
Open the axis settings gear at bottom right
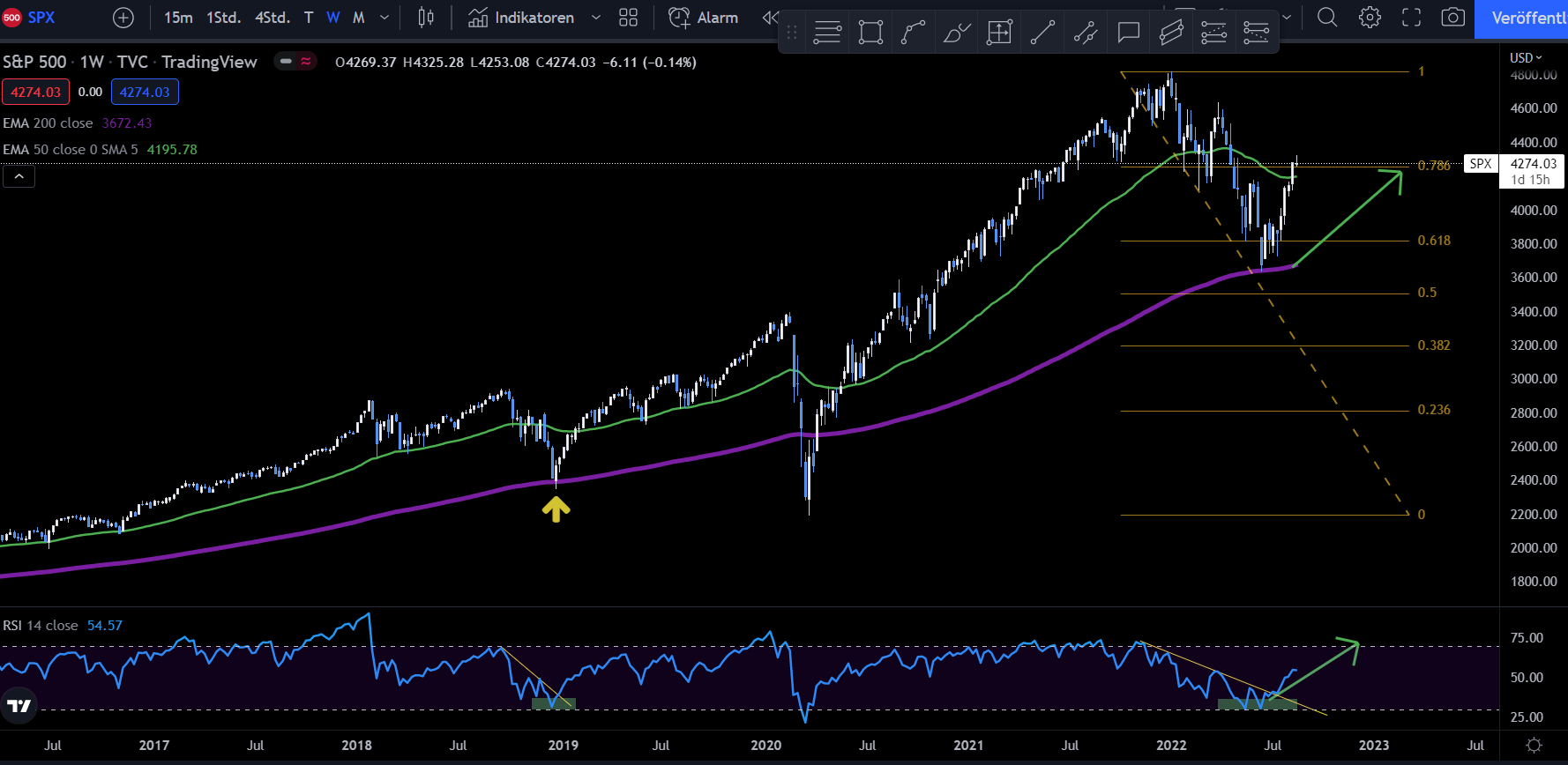(1534, 746)
